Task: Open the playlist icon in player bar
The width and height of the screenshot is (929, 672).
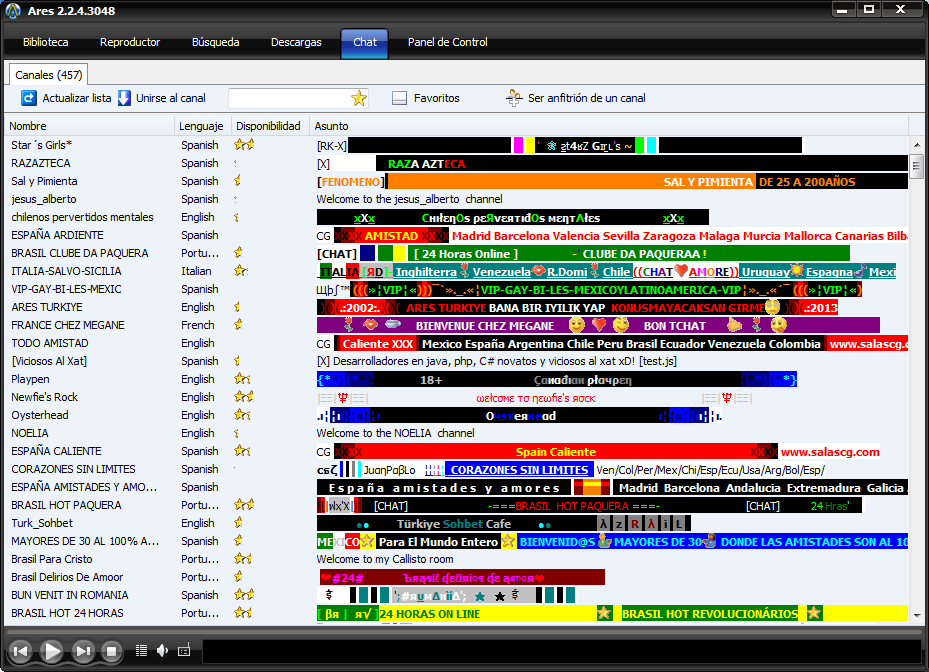Action: [141, 651]
